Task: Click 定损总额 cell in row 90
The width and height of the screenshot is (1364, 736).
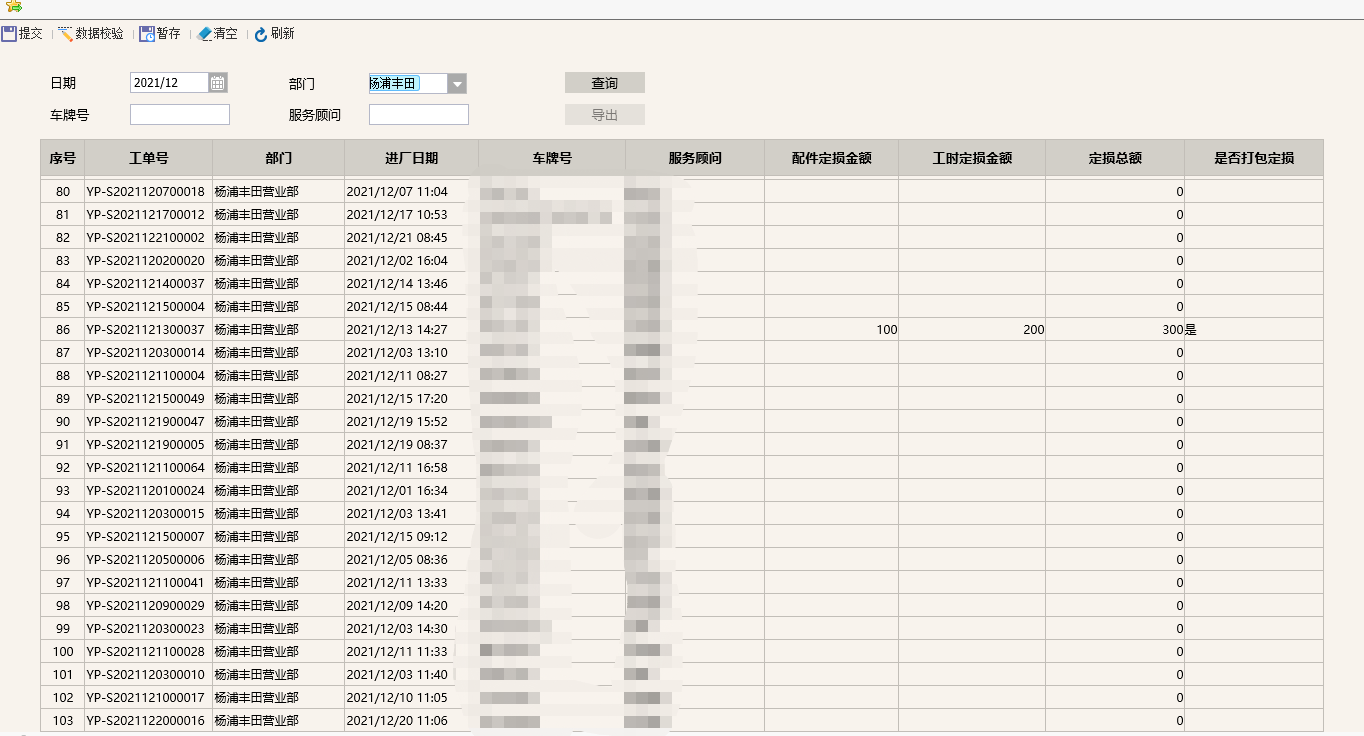Action: click(1115, 422)
